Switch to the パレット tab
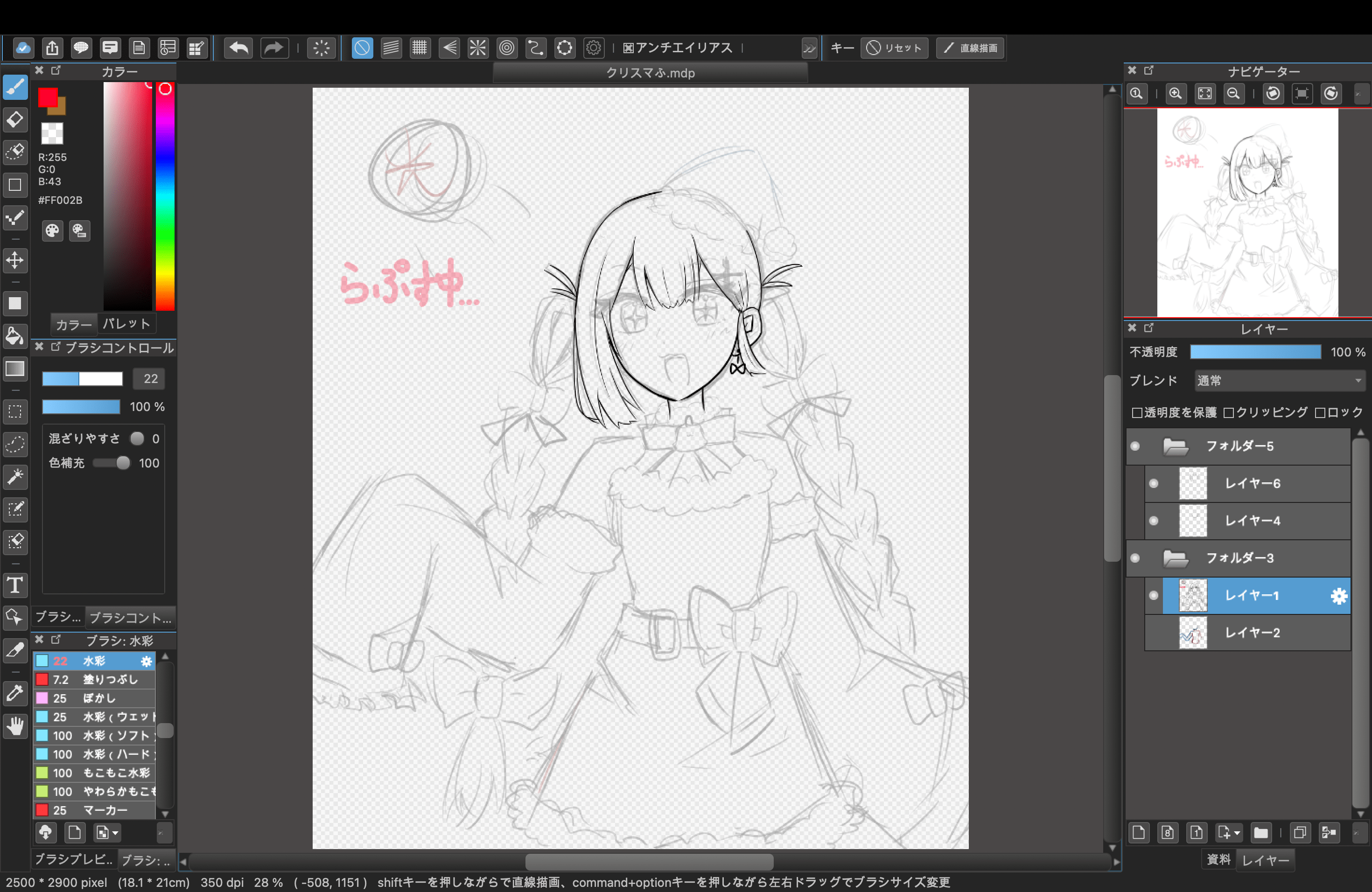1372x892 pixels. pos(126,324)
